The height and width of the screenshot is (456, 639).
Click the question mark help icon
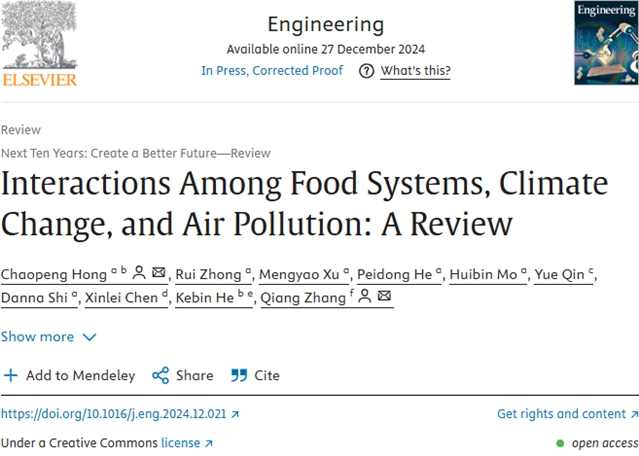point(366,71)
